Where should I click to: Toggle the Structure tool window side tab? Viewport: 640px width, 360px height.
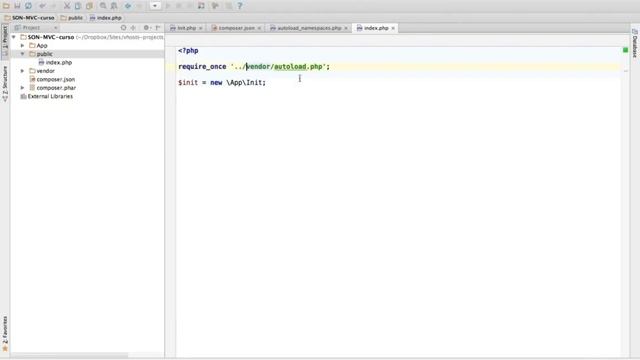[x=5, y=84]
